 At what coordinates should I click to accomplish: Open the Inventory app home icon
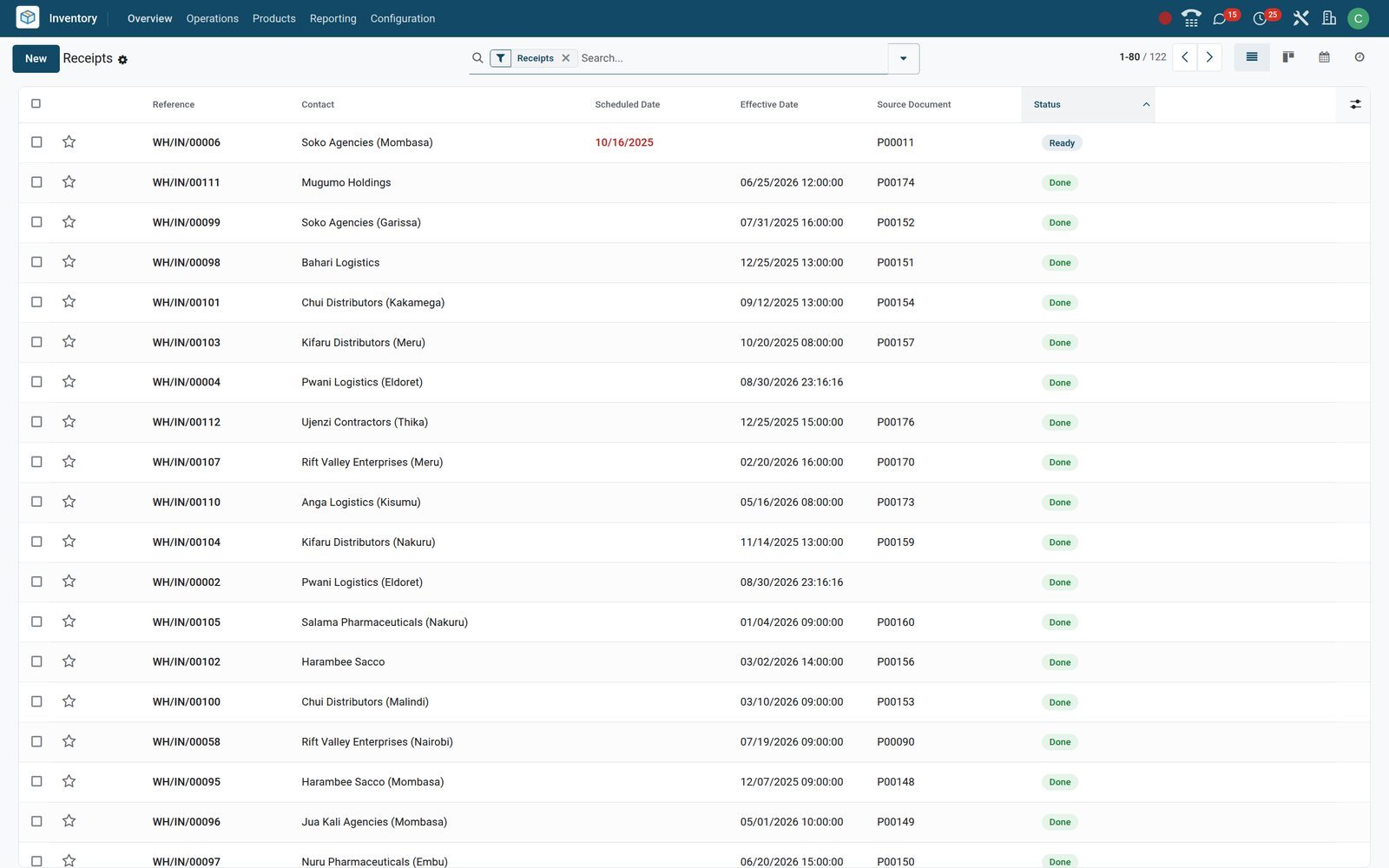click(28, 17)
